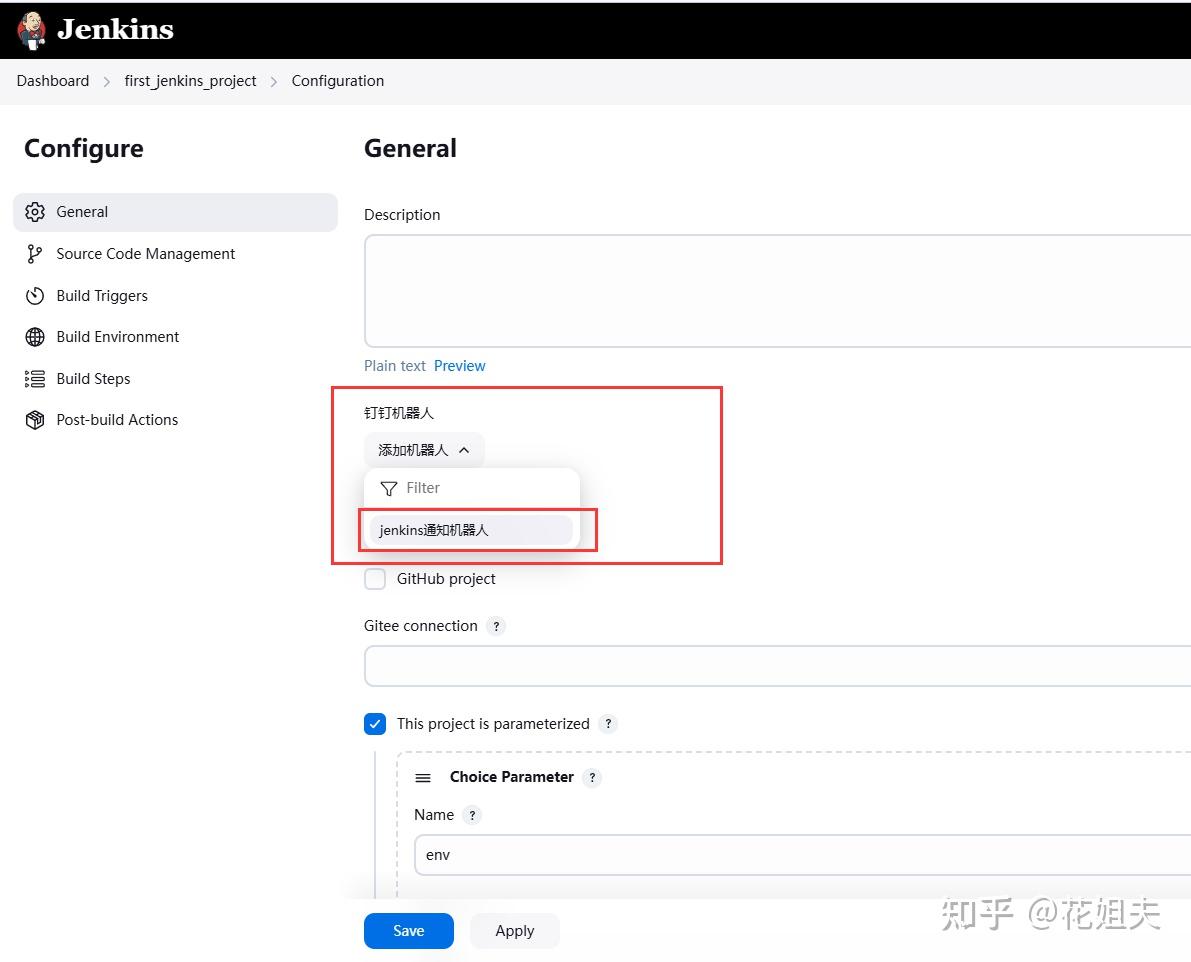Click the Build Environment globe icon

(35, 336)
